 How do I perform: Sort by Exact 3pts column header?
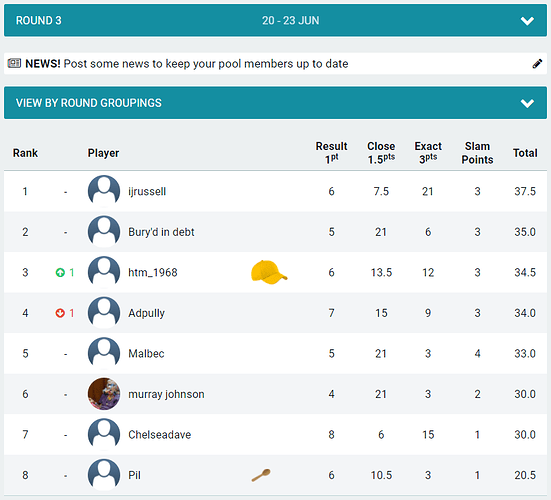click(x=428, y=153)
